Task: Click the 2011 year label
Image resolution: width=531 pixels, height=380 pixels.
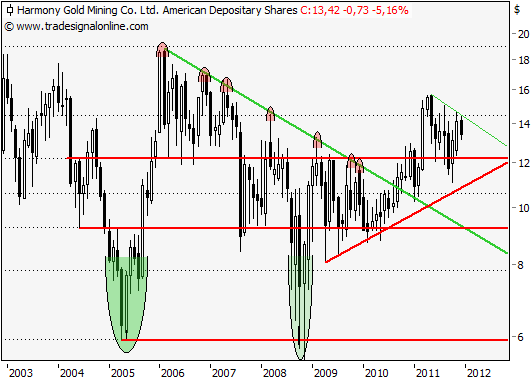Action: click(x=428, y=373)
